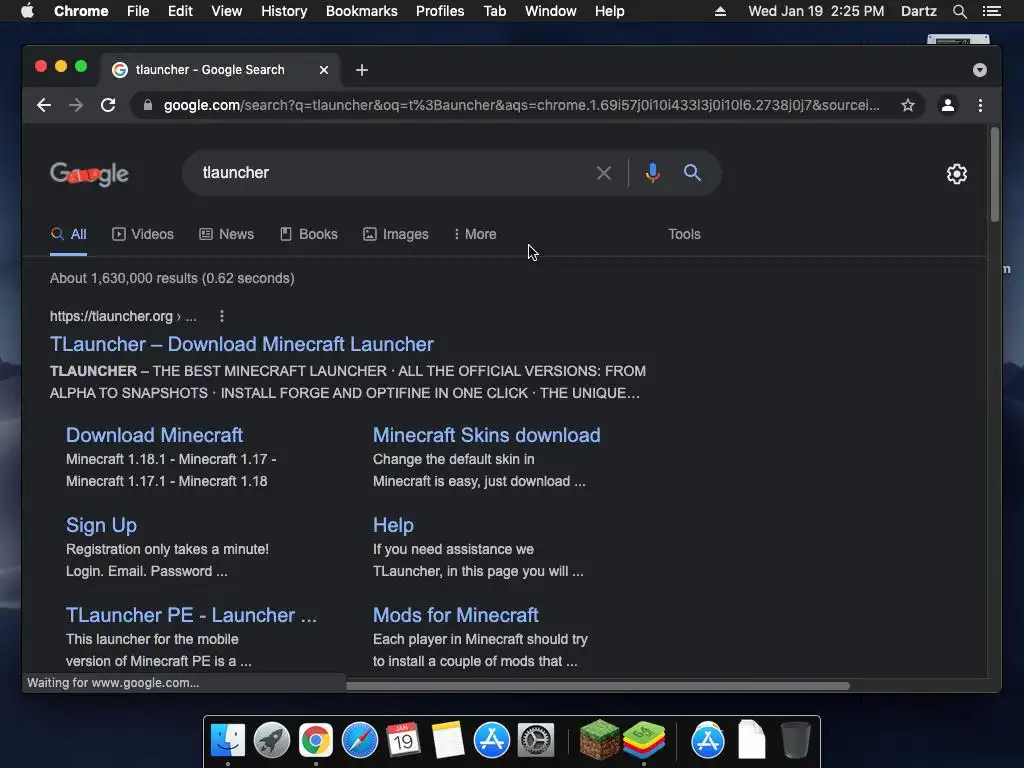The image size is (1024, 768).
Task: Open a new tab with the plus button
Action: click(362, 70)
